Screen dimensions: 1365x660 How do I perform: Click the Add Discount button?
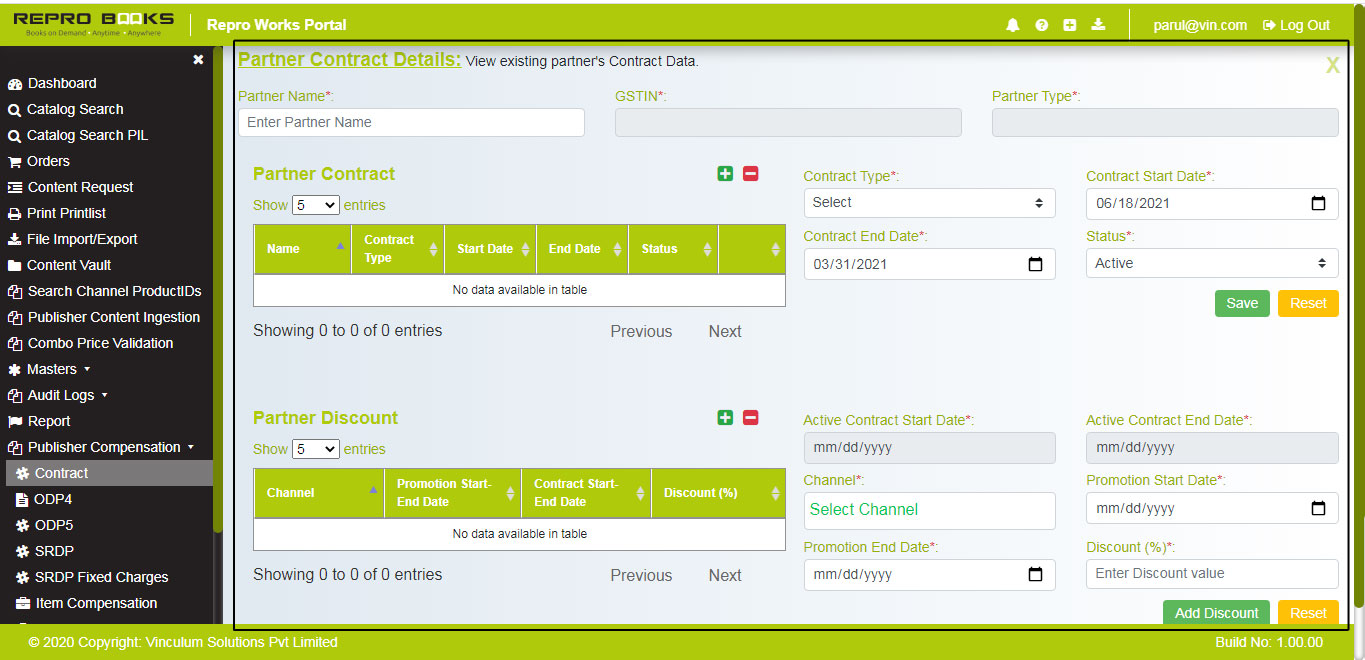coord(1216,612)
